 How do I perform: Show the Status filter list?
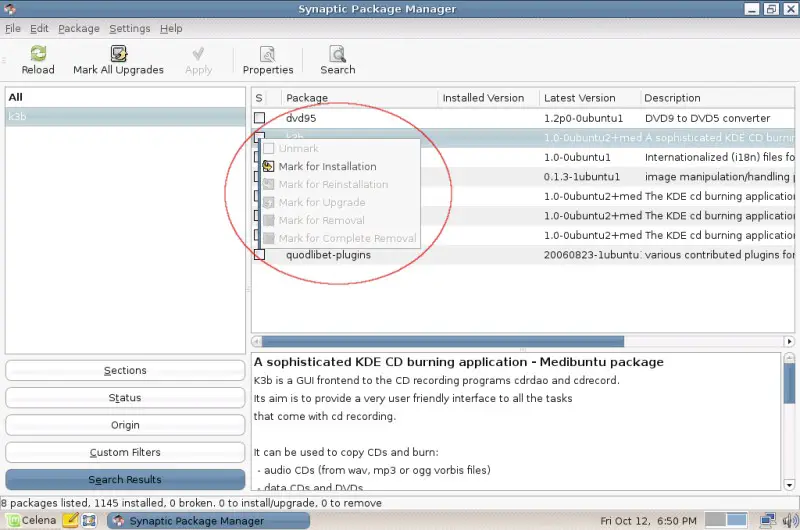125,398
